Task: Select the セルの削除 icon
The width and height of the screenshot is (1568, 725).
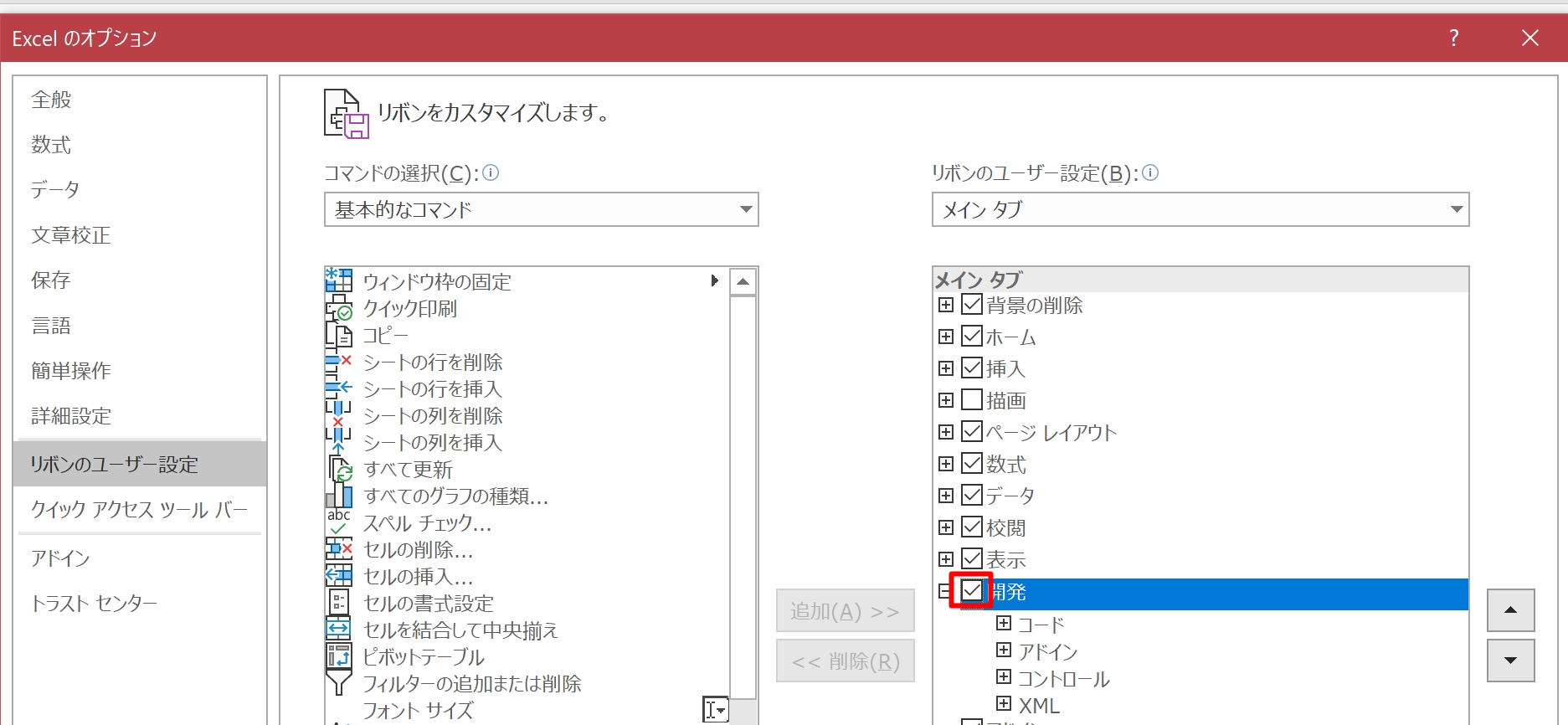Action: tap(338, 549)
